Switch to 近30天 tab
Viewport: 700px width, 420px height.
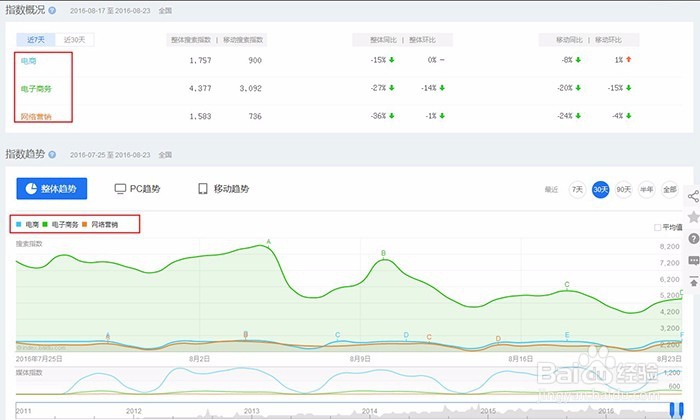pyautogui.click(x=75, y=40)
